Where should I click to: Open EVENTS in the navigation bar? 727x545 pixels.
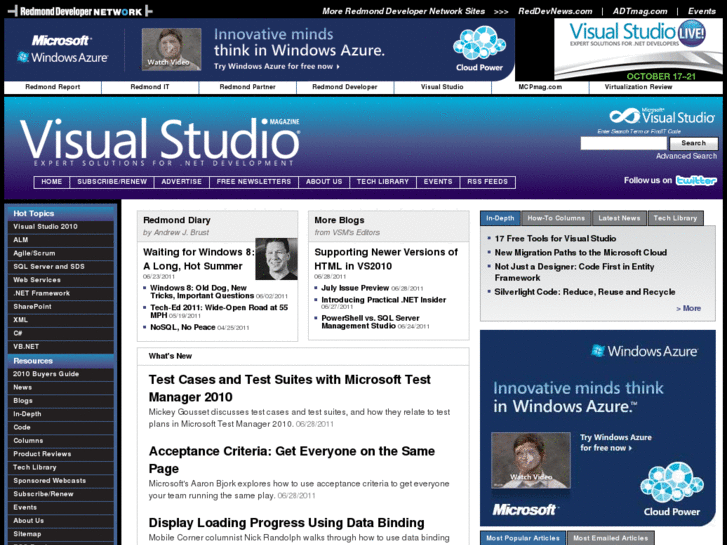438,182
